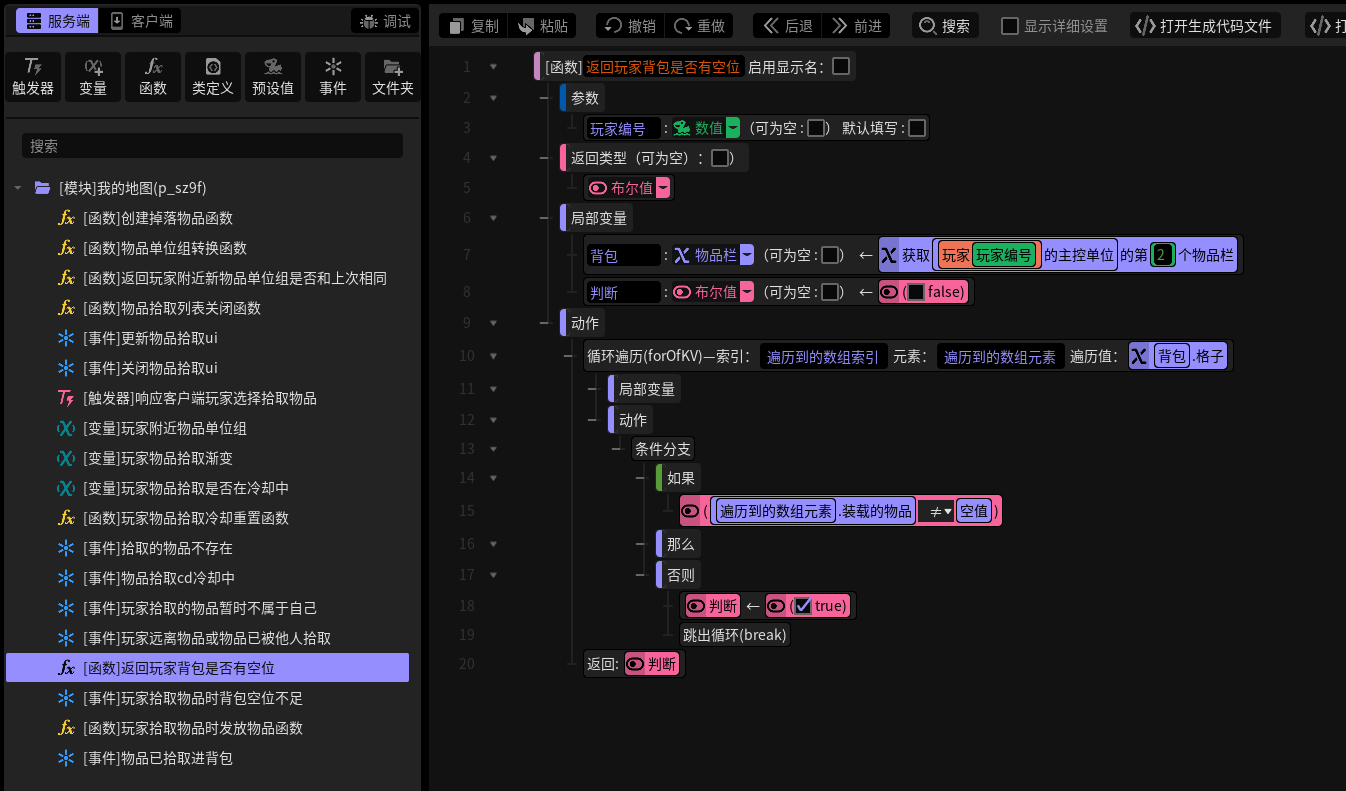Image resolution: width=1346 pixels, height=791 pixels.
Task: Navigate forward with 前进
Action: click(x=856, y=26)
